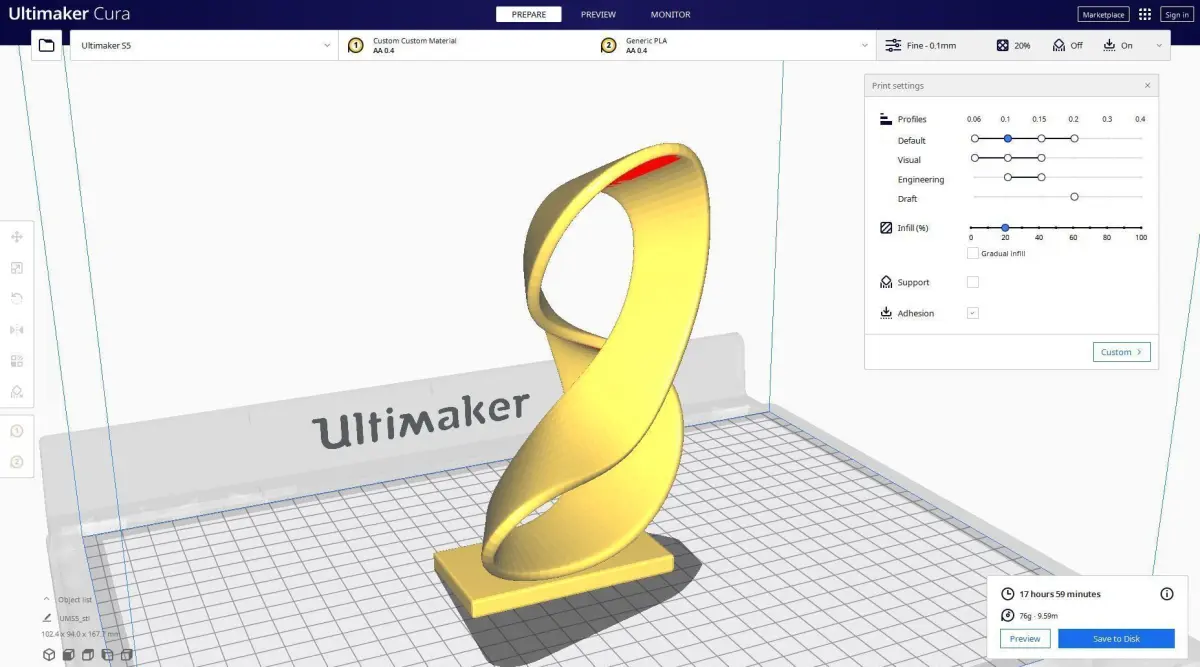Choose extruder 1 in left toolbar
The width and height of the screenshot is (1200, 667).
[x=17, y=431]
